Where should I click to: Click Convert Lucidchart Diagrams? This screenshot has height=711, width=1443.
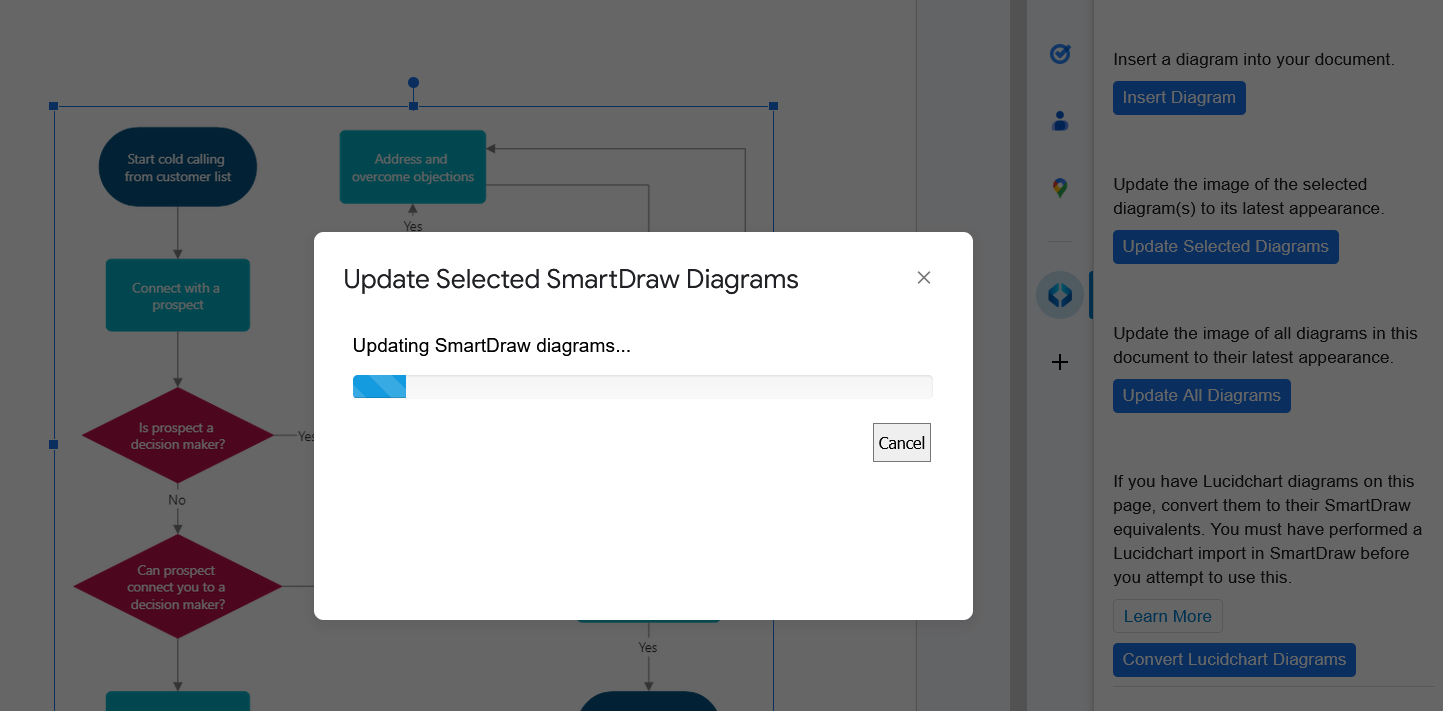[x=1234, y=659]
